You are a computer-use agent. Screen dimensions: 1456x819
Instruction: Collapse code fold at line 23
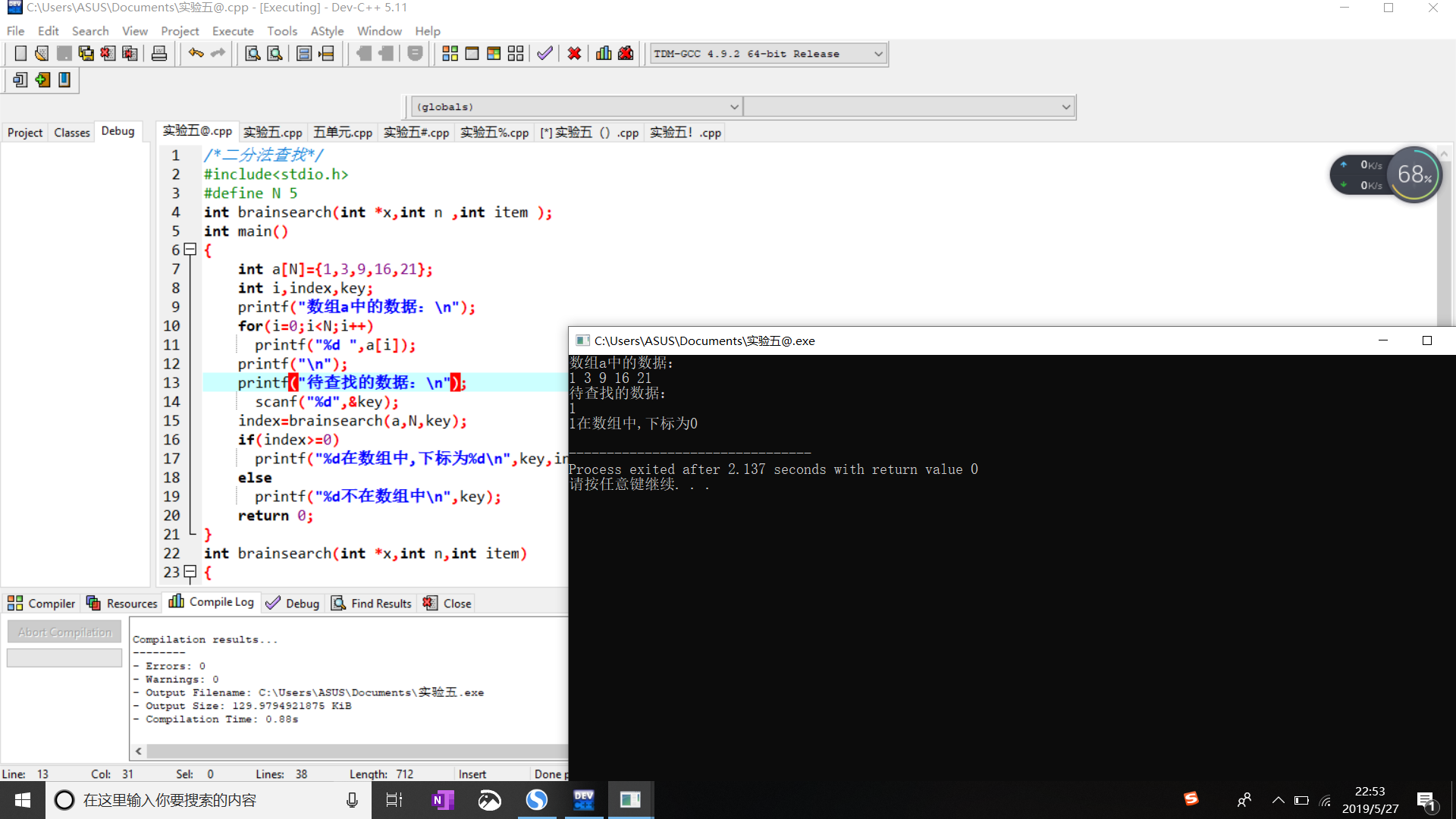(x=190, y=572)
